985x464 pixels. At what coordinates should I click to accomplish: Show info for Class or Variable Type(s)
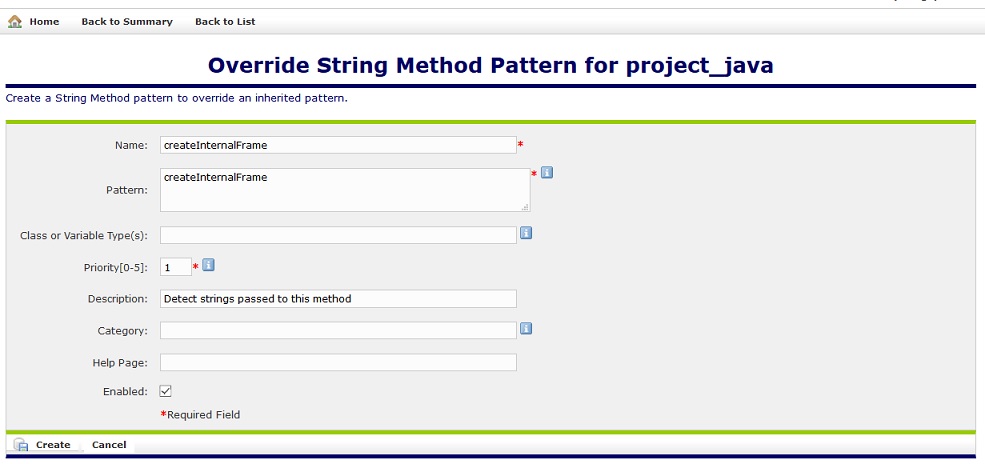pyautogui.click(x=526, y=234)
